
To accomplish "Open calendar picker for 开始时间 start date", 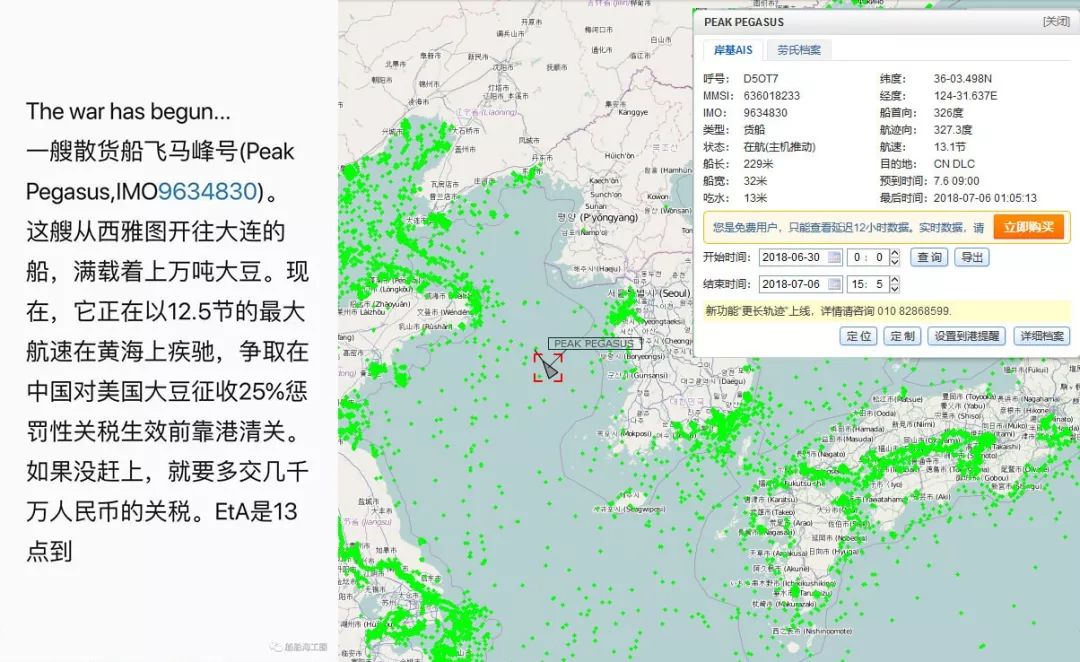I will [x=834, y=257].
